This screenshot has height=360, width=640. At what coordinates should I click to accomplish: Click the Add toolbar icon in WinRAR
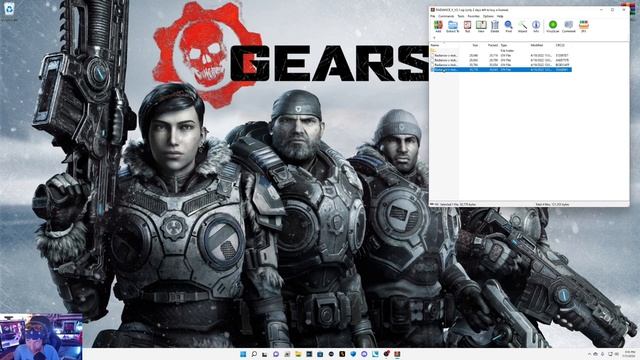tap(438, 27)
